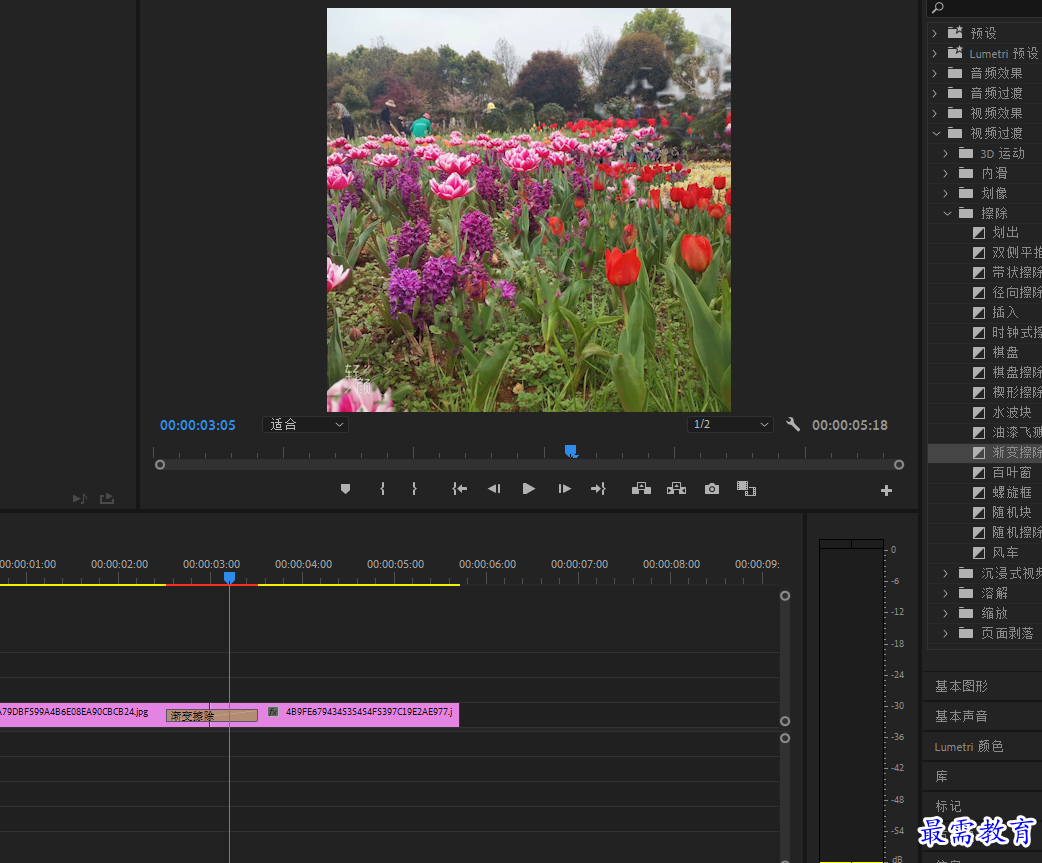This screenshot has height=863, width=1042.
Task: Expand the 划像 folder
Action: coord(946,193)
